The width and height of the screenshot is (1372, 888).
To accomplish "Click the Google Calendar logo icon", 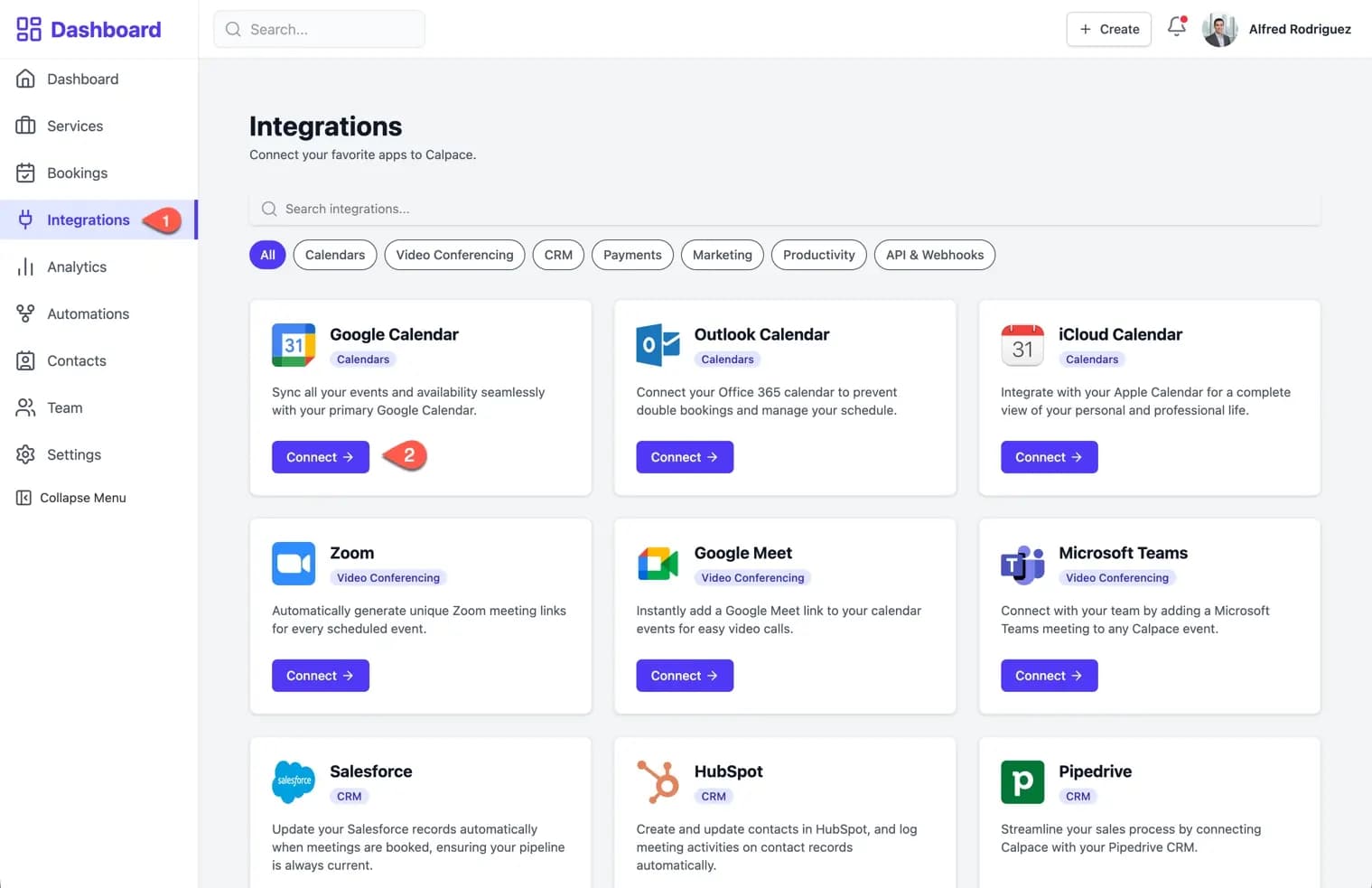I will [294, 345].
